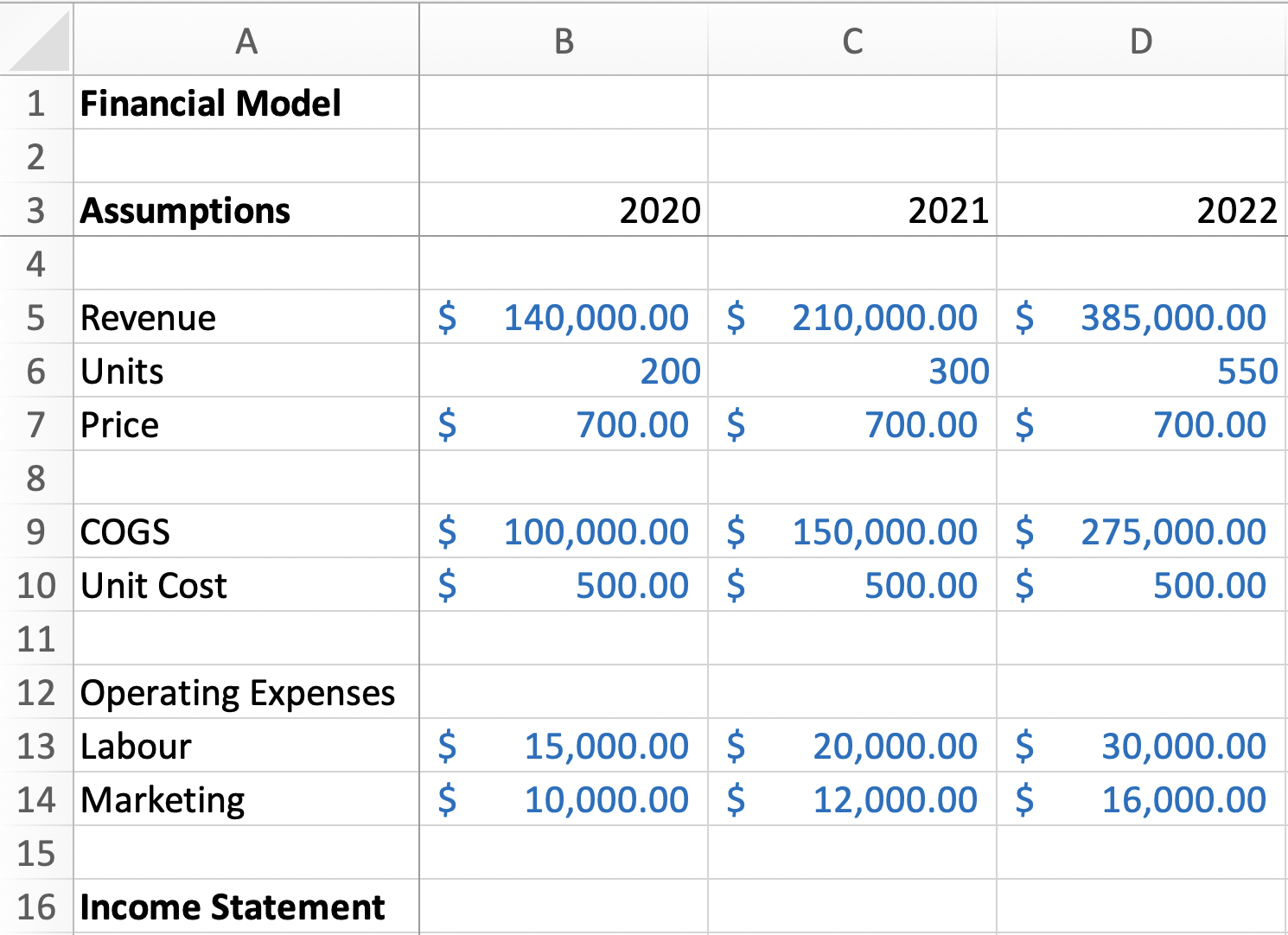Select row 9 by its row number
1288x935 pixels.
(x=38, y=531)
